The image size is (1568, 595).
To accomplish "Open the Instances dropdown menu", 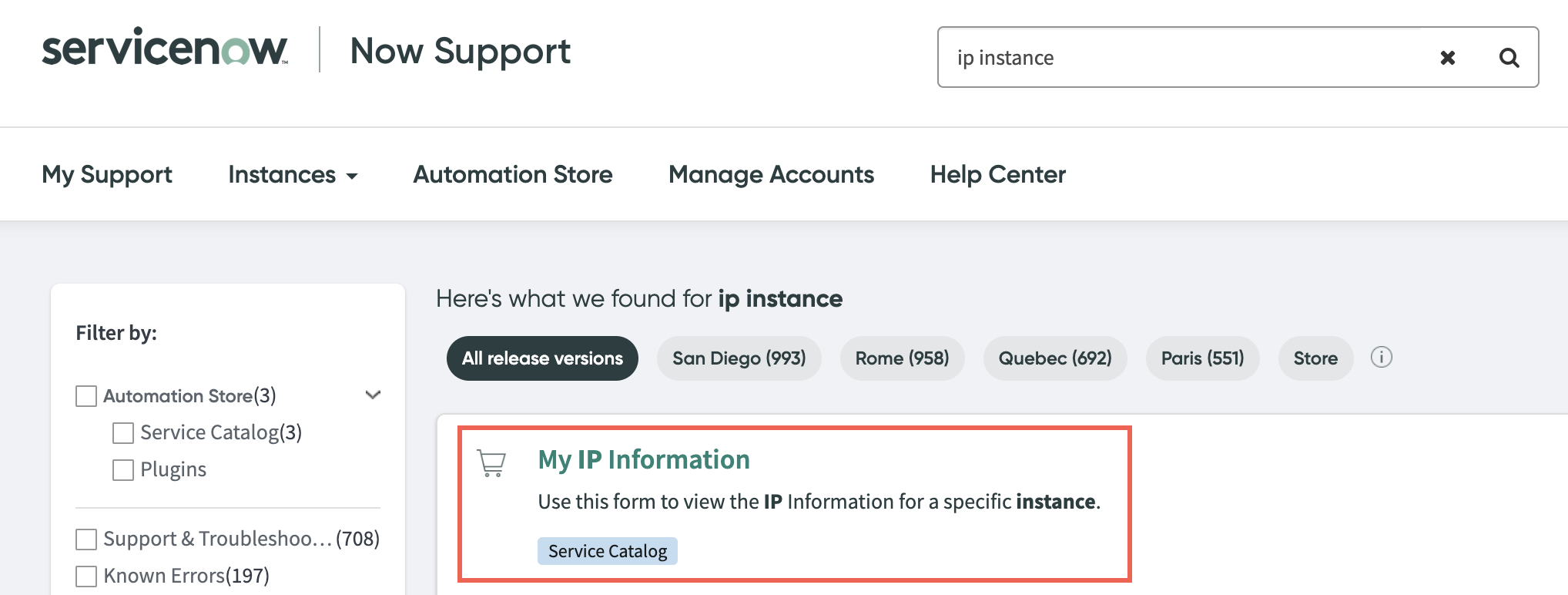I will coord(293,175).
